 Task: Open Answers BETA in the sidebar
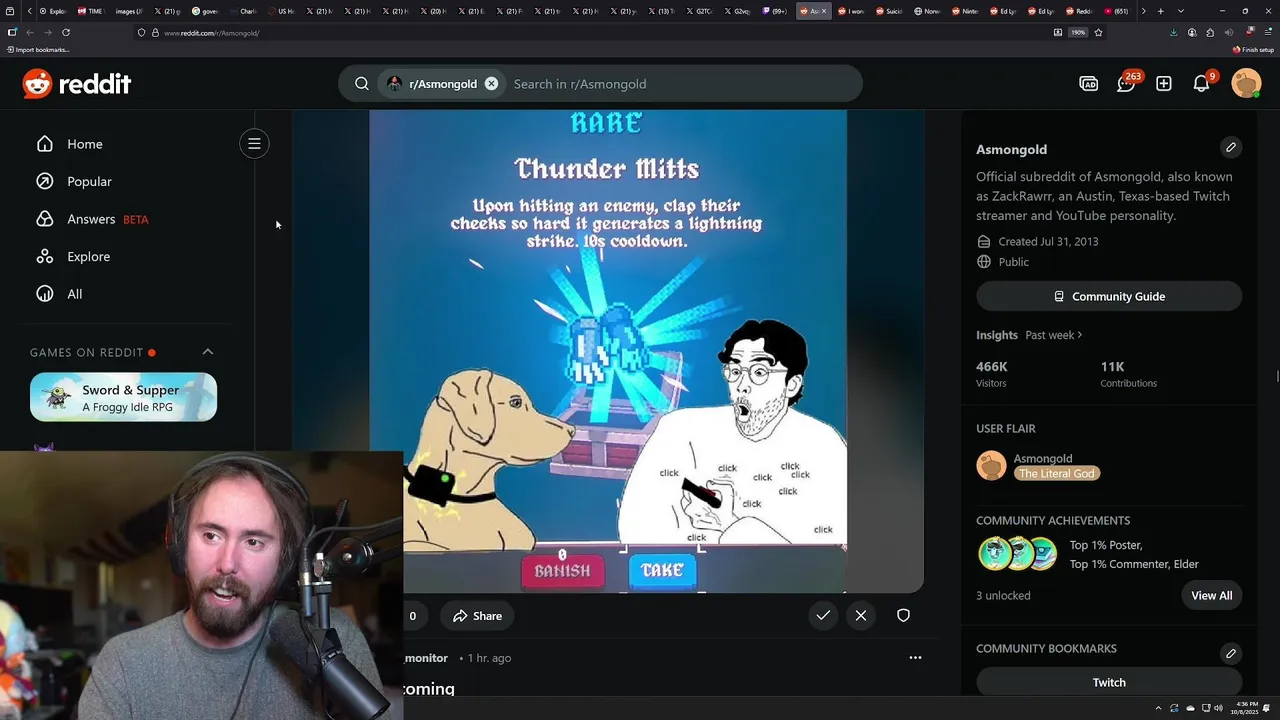coord(92,219)
